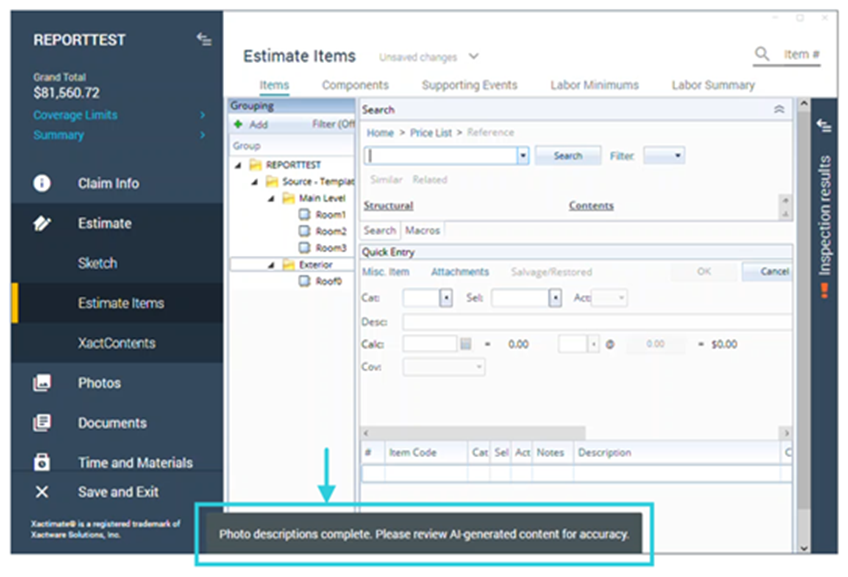848x577 pixels.
Task: Click the Search button
Action: (568, 156)
